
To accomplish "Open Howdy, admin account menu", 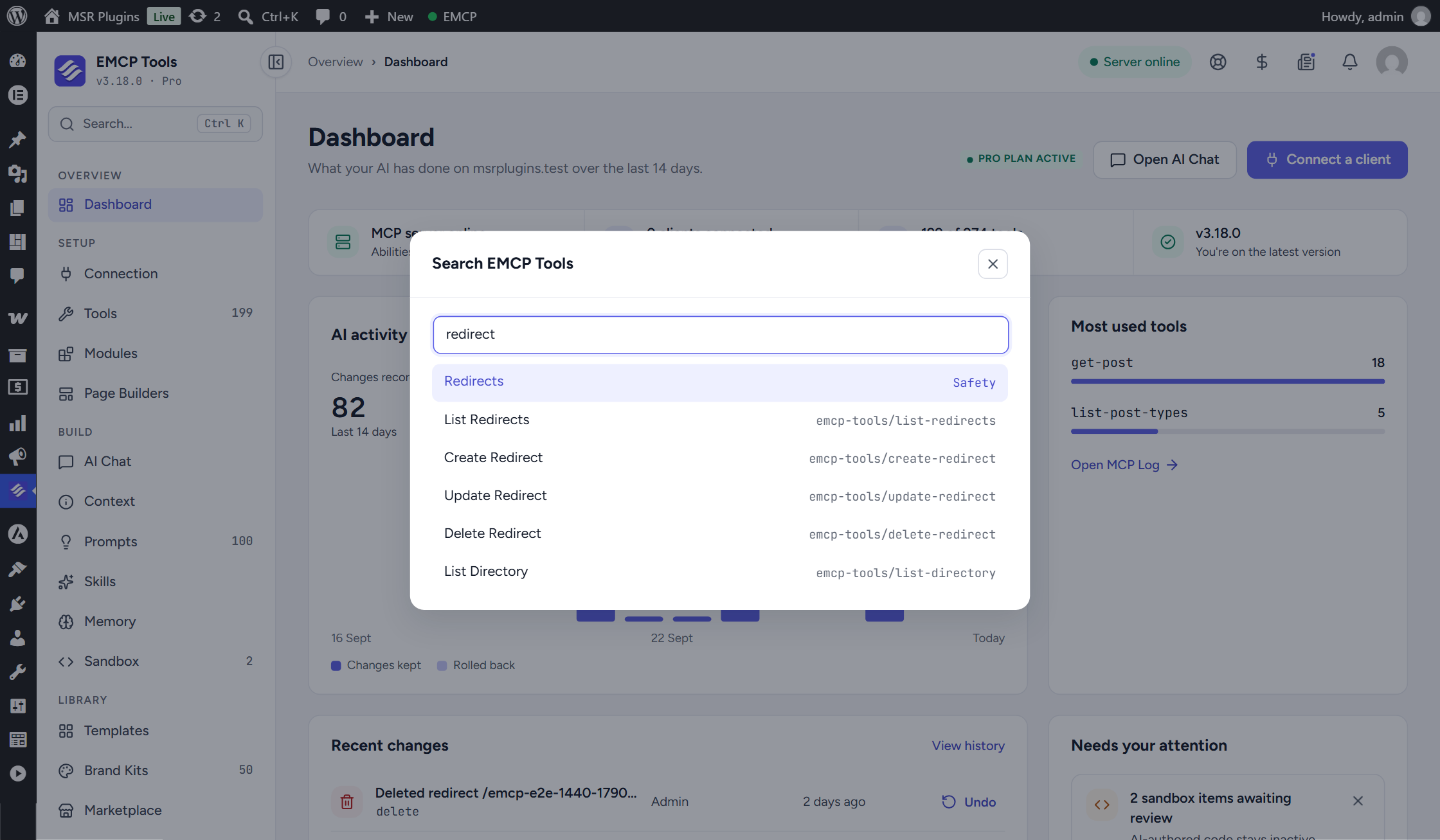I will coord(1376,16).
